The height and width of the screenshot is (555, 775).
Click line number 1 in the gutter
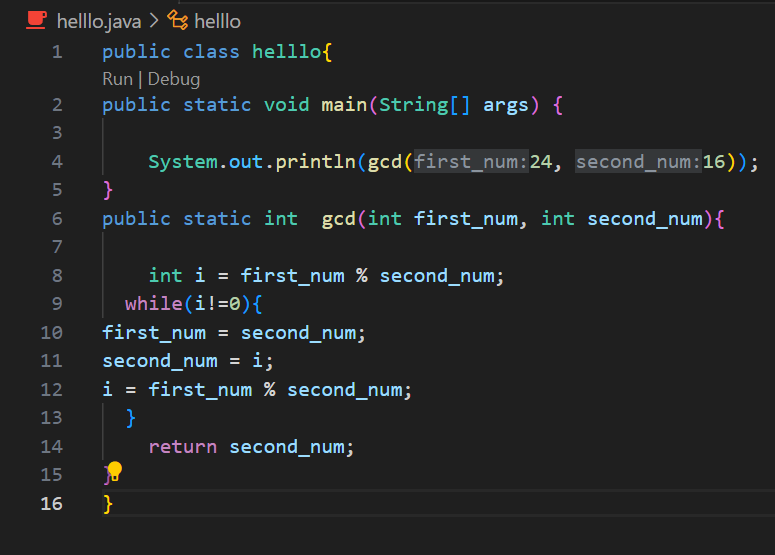tap(57, 52)
